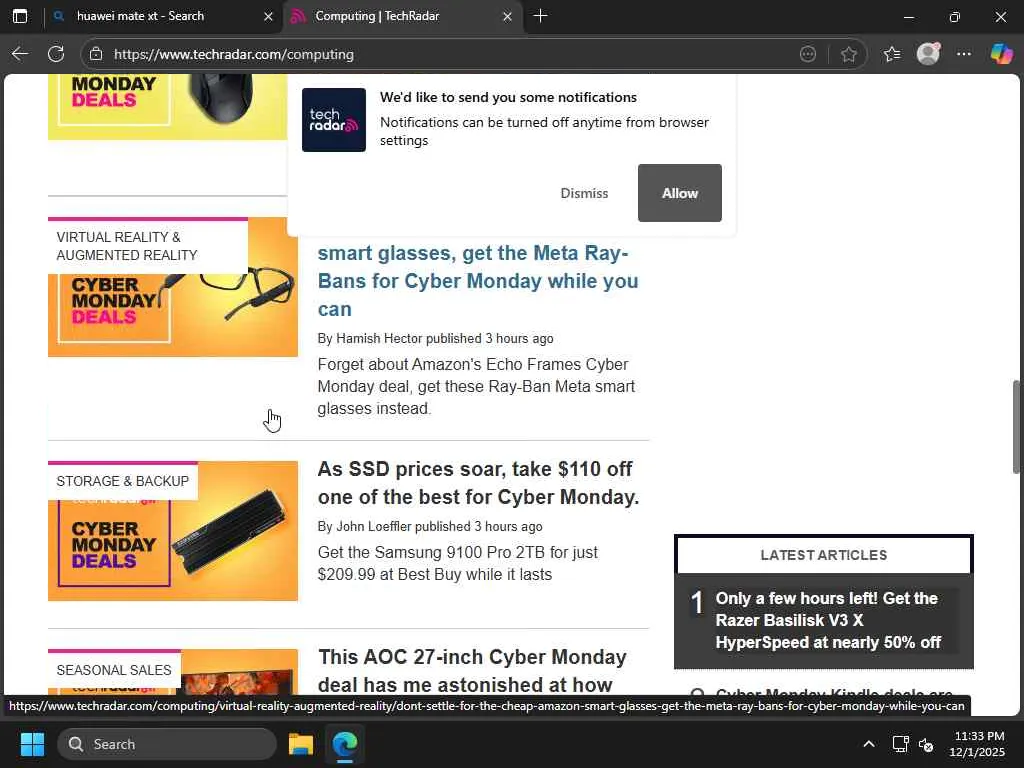The image size is (1024, 768).
Task: Click the taskbar Search box
Action: pos(167,744)
